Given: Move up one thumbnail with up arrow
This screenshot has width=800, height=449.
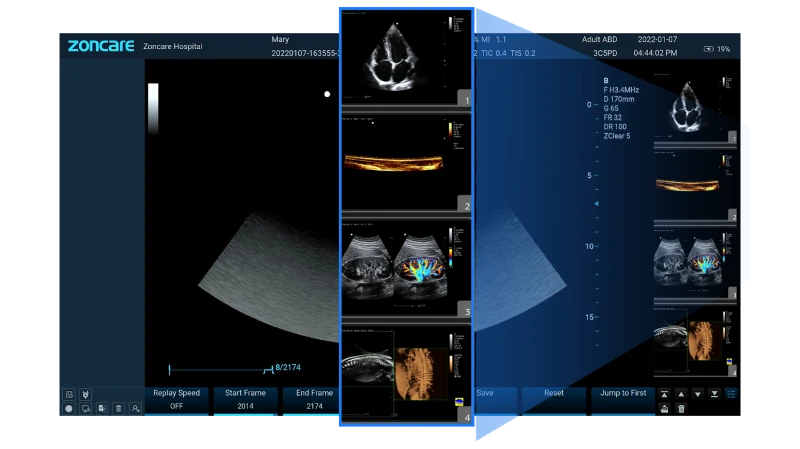Looking at the screenshot, I should [x=681, y=394].
